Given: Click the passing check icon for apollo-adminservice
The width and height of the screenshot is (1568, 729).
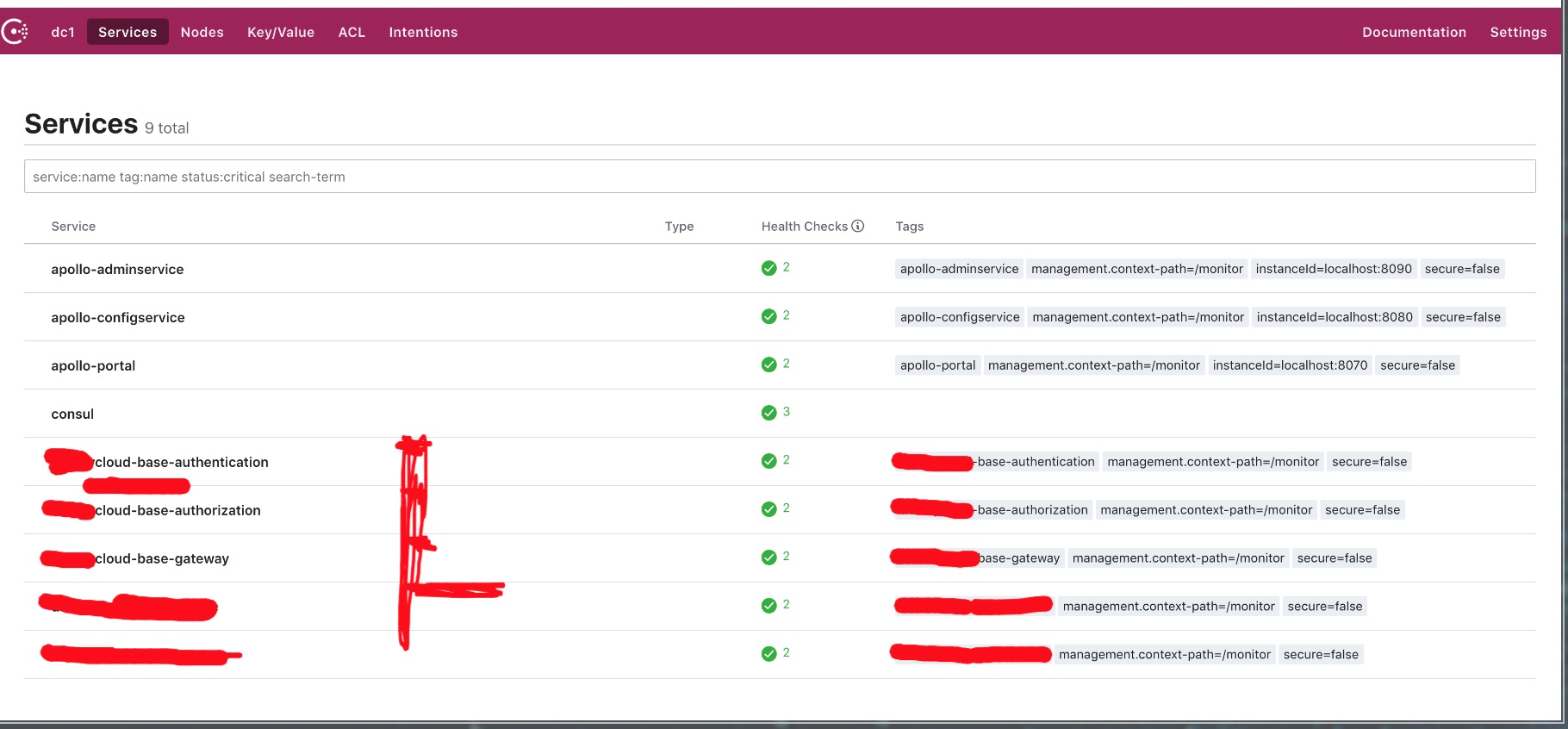Looking at the screenshot, I should 769,268.
